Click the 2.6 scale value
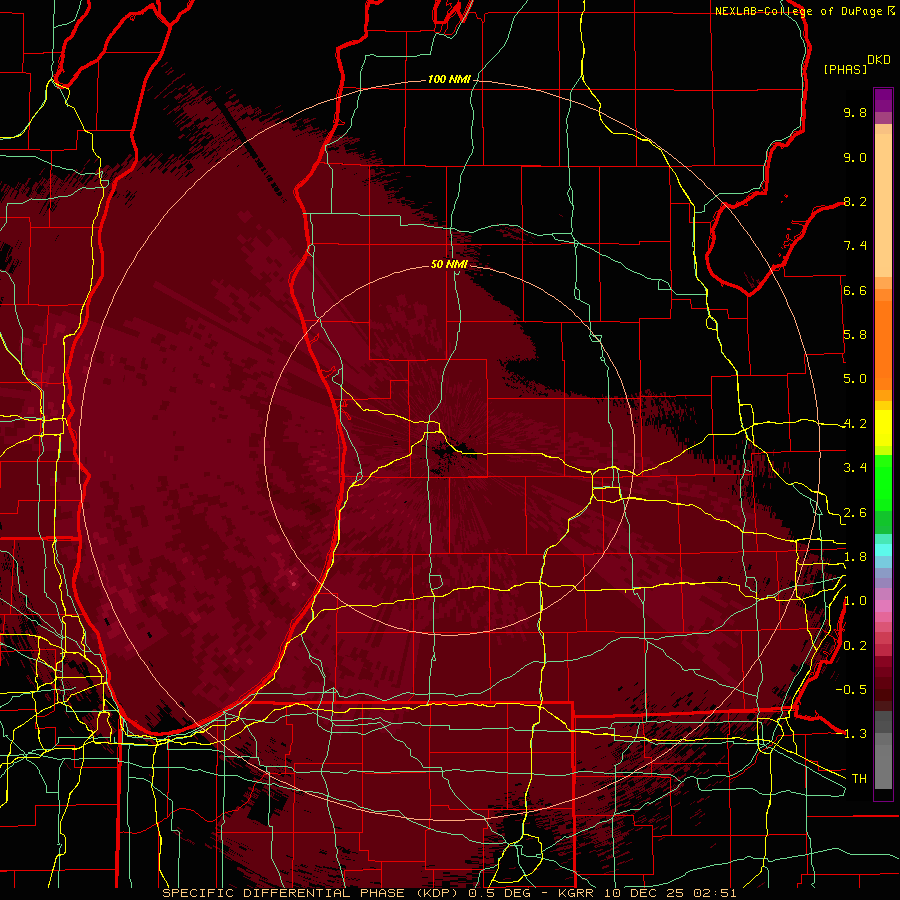 click(x=855, y=513)
